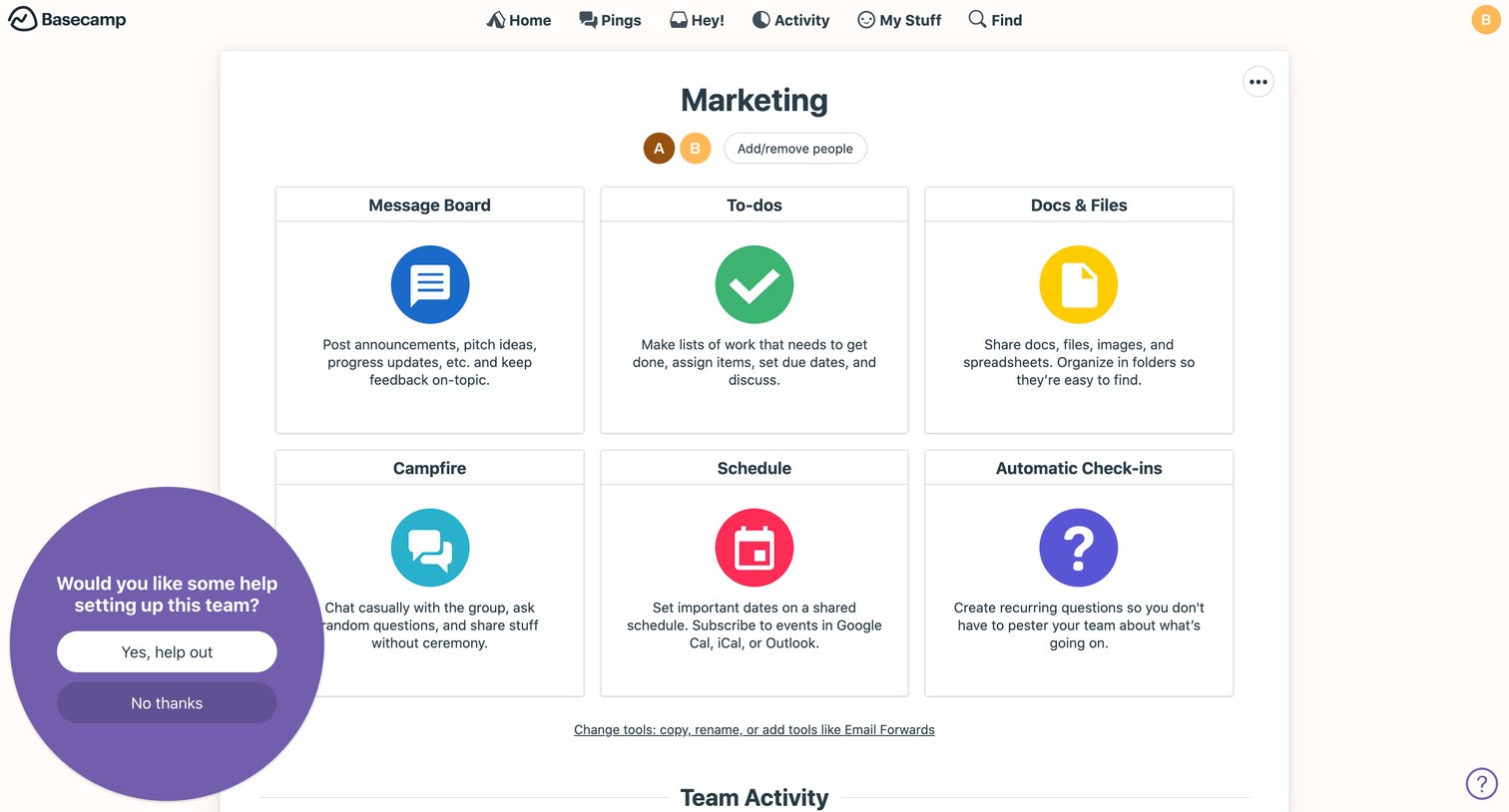Open the Schedule red calendar icon
Image resolution: width=1509 pixels, height=812 pixels.
click(754, 548)
